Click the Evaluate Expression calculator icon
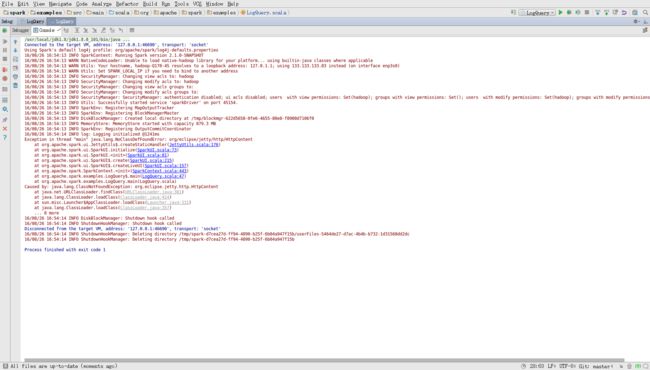 (x=132, y=30)
